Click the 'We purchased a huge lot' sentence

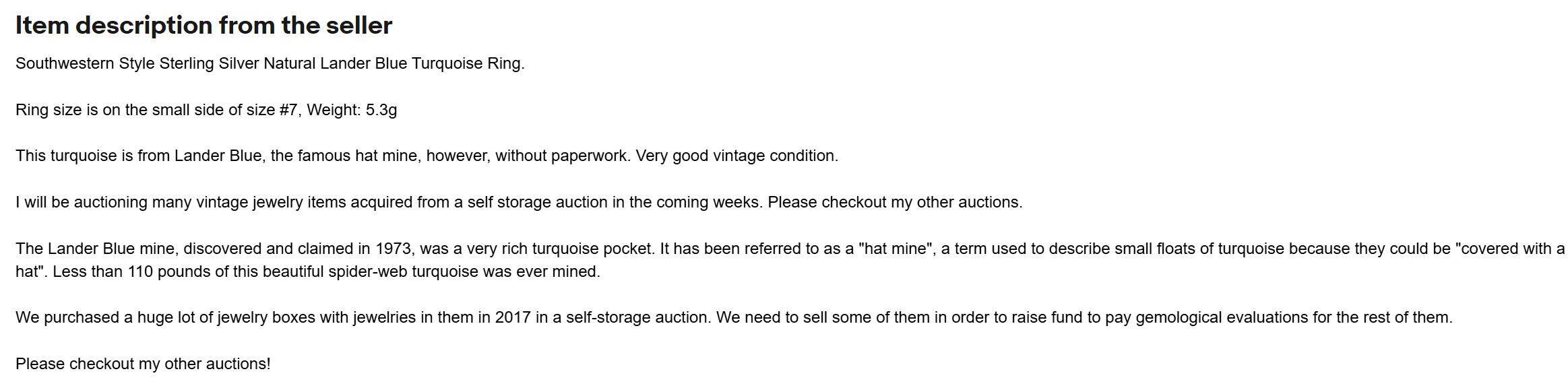pos(363,317)
